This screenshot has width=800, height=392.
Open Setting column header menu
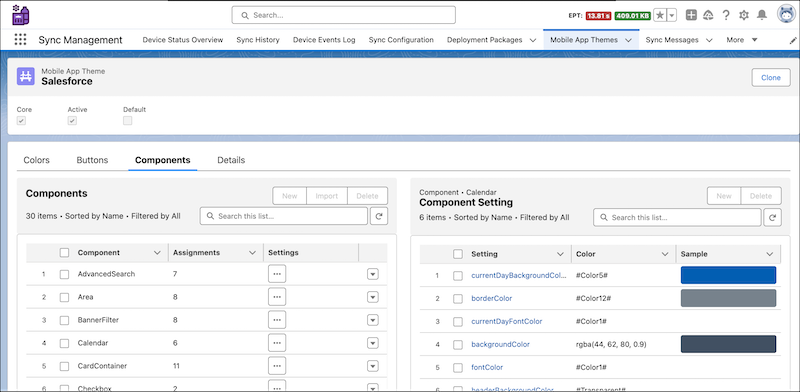click(560, 254)
